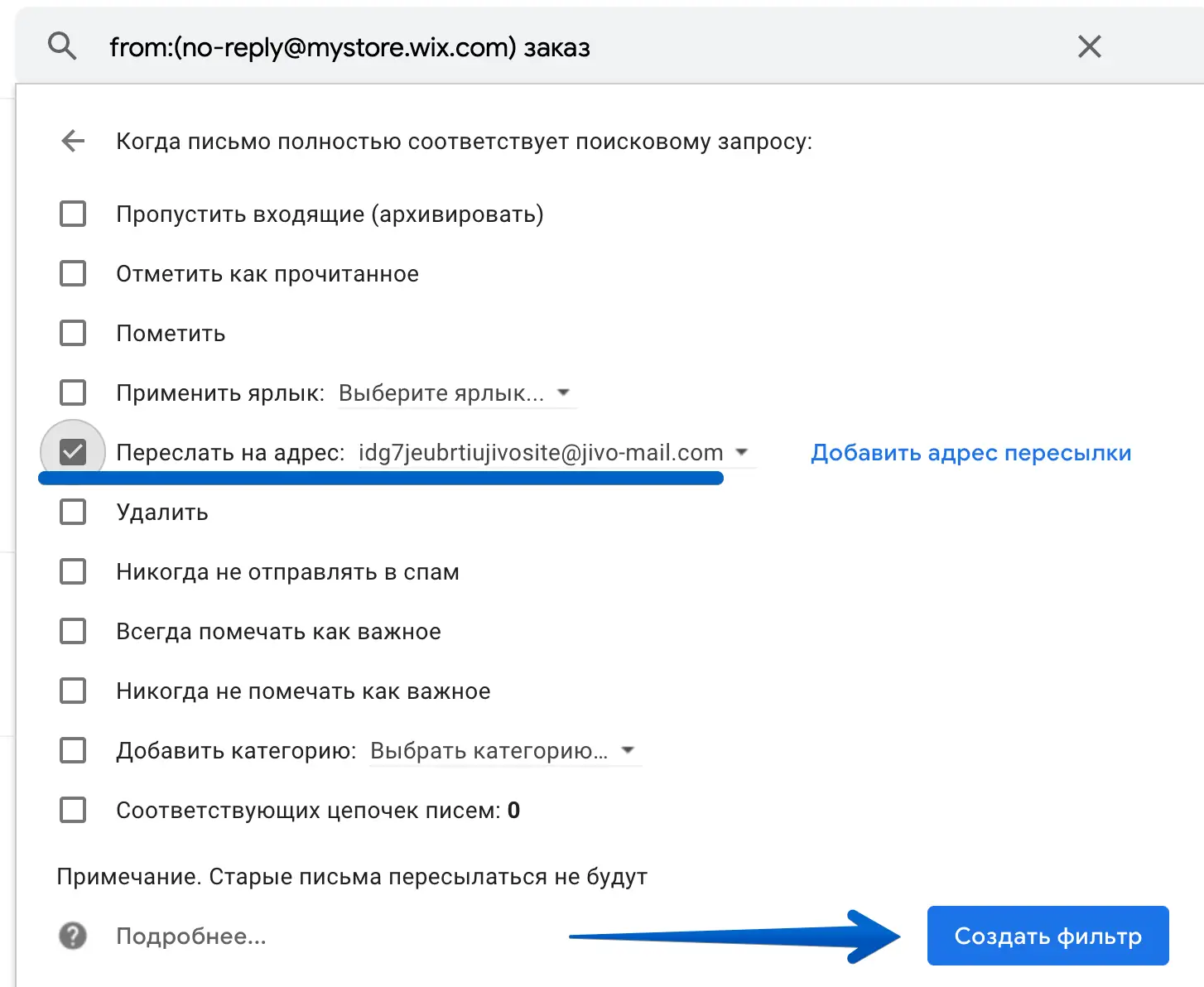Check 'Никогда не отправлять в спам'
This screenshot has height=987, width=1204.
click(73, 572)
